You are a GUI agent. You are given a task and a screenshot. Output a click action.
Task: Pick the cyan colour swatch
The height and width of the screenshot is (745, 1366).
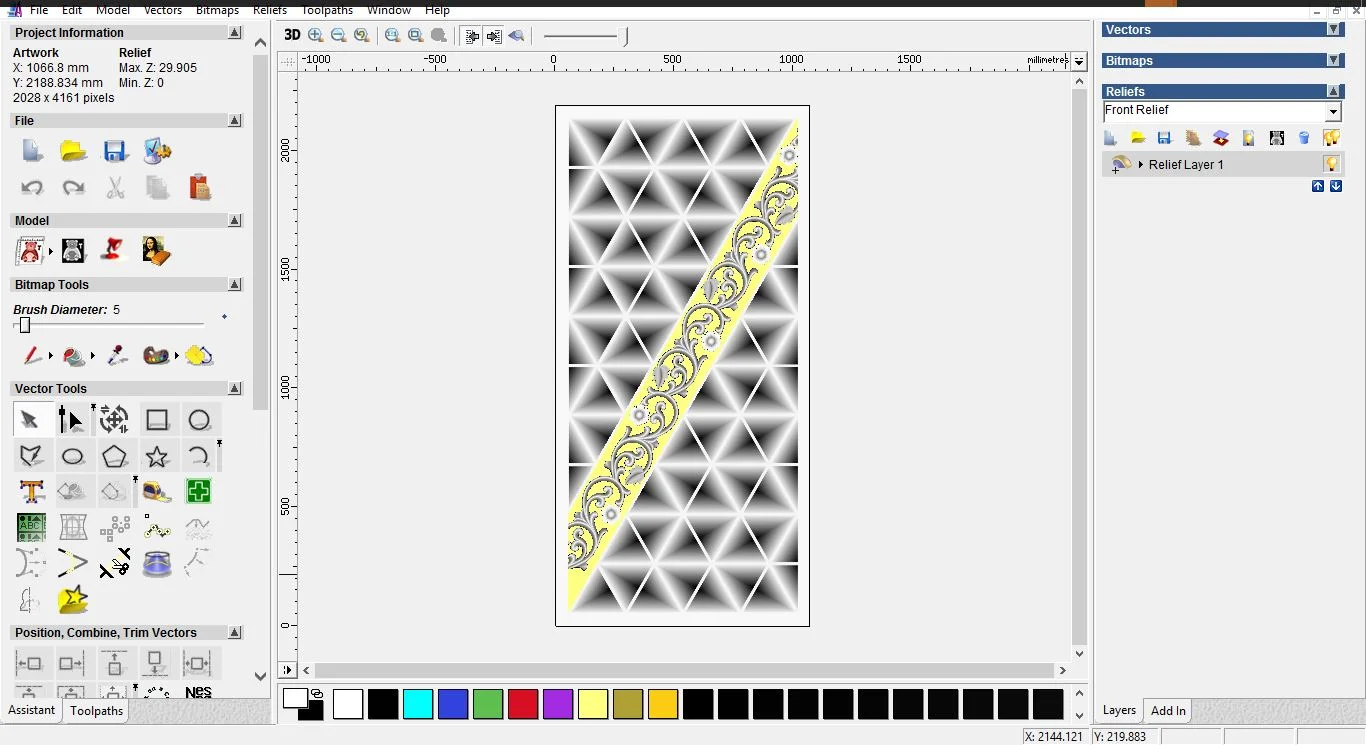[417, 704]
